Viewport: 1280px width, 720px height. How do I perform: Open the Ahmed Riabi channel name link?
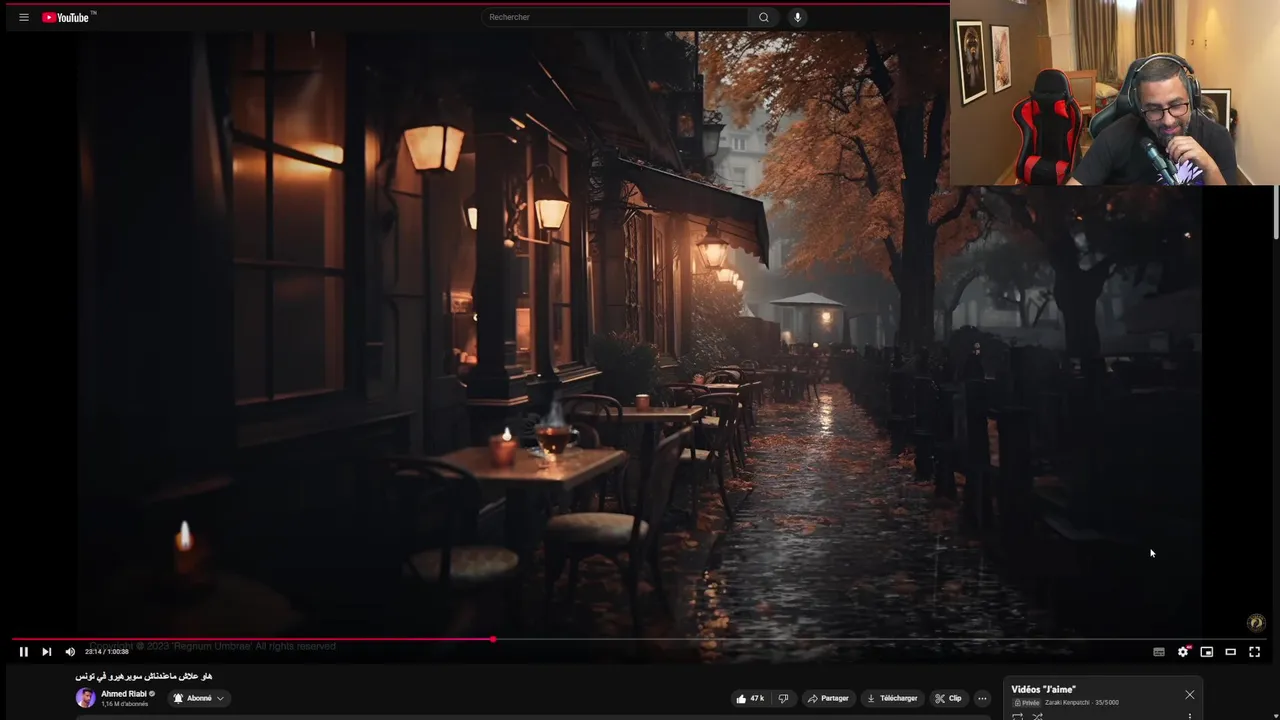(x=124, y=694)
